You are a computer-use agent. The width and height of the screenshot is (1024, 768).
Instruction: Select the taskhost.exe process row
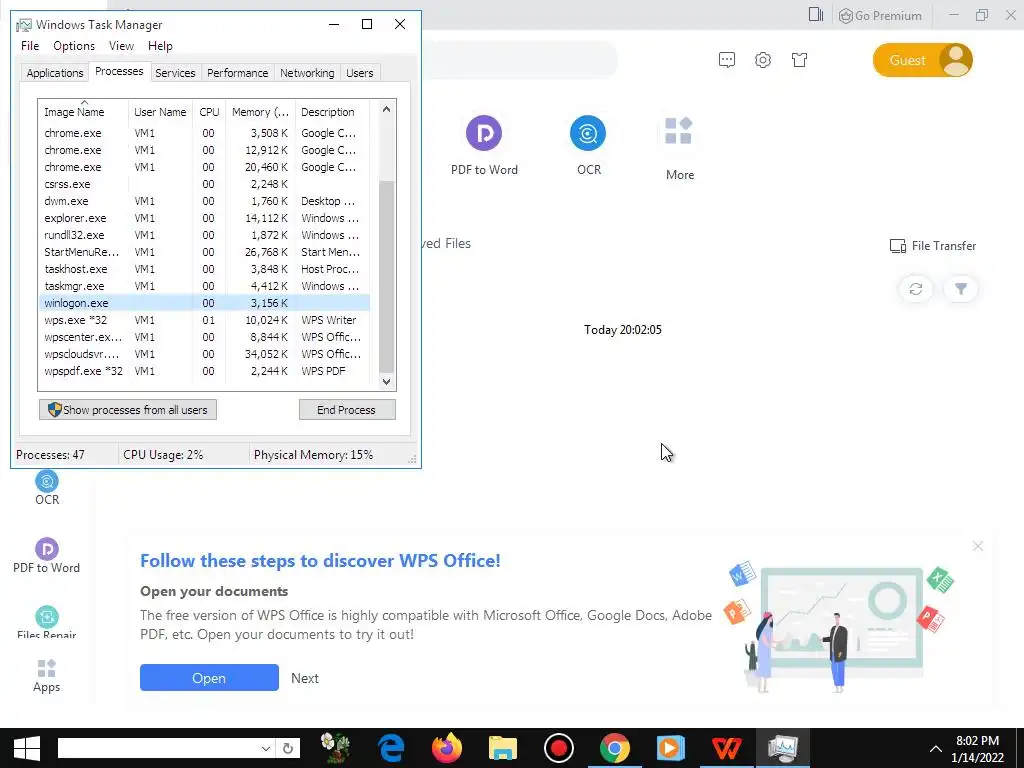click(204, 269)
